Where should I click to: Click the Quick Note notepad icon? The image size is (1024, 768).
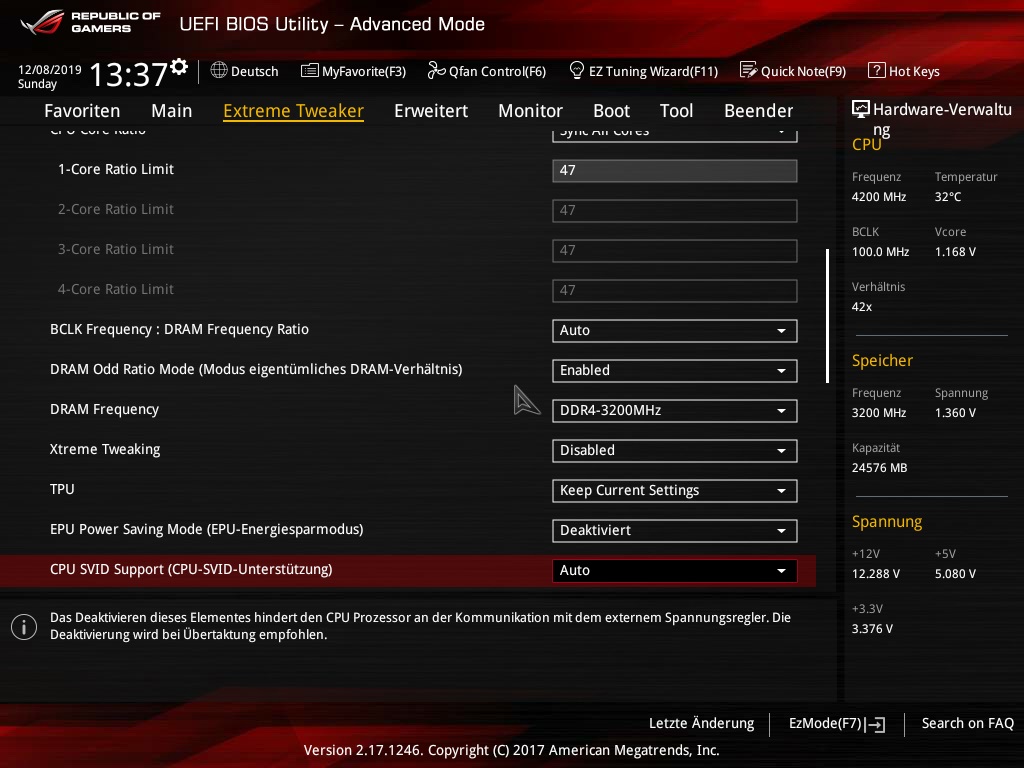click(x=748, y=70)
